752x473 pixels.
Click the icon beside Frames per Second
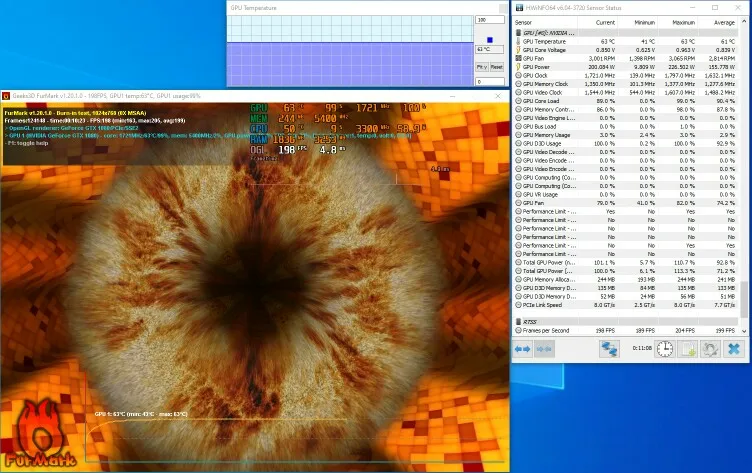point(518,331)
